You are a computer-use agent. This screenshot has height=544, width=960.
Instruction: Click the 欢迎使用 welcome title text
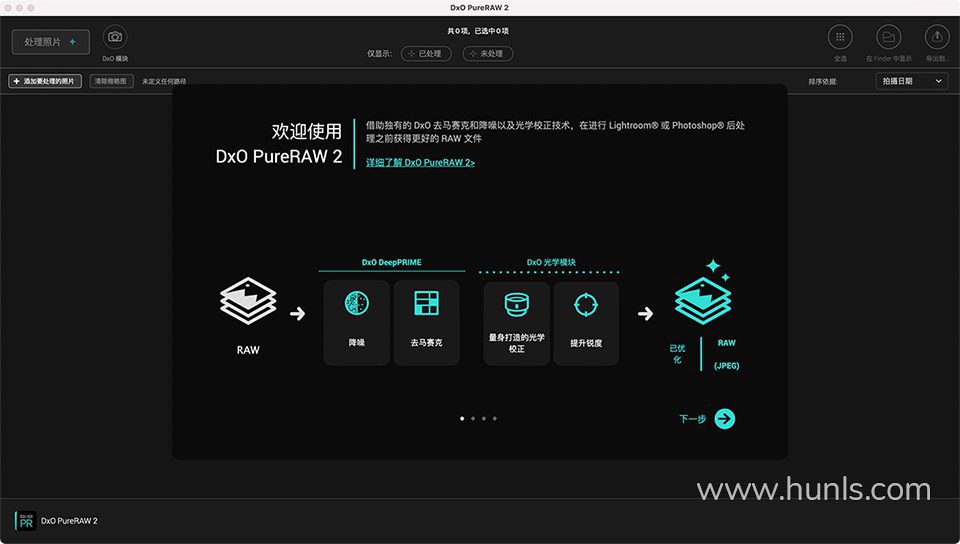[x=307, y=131]
